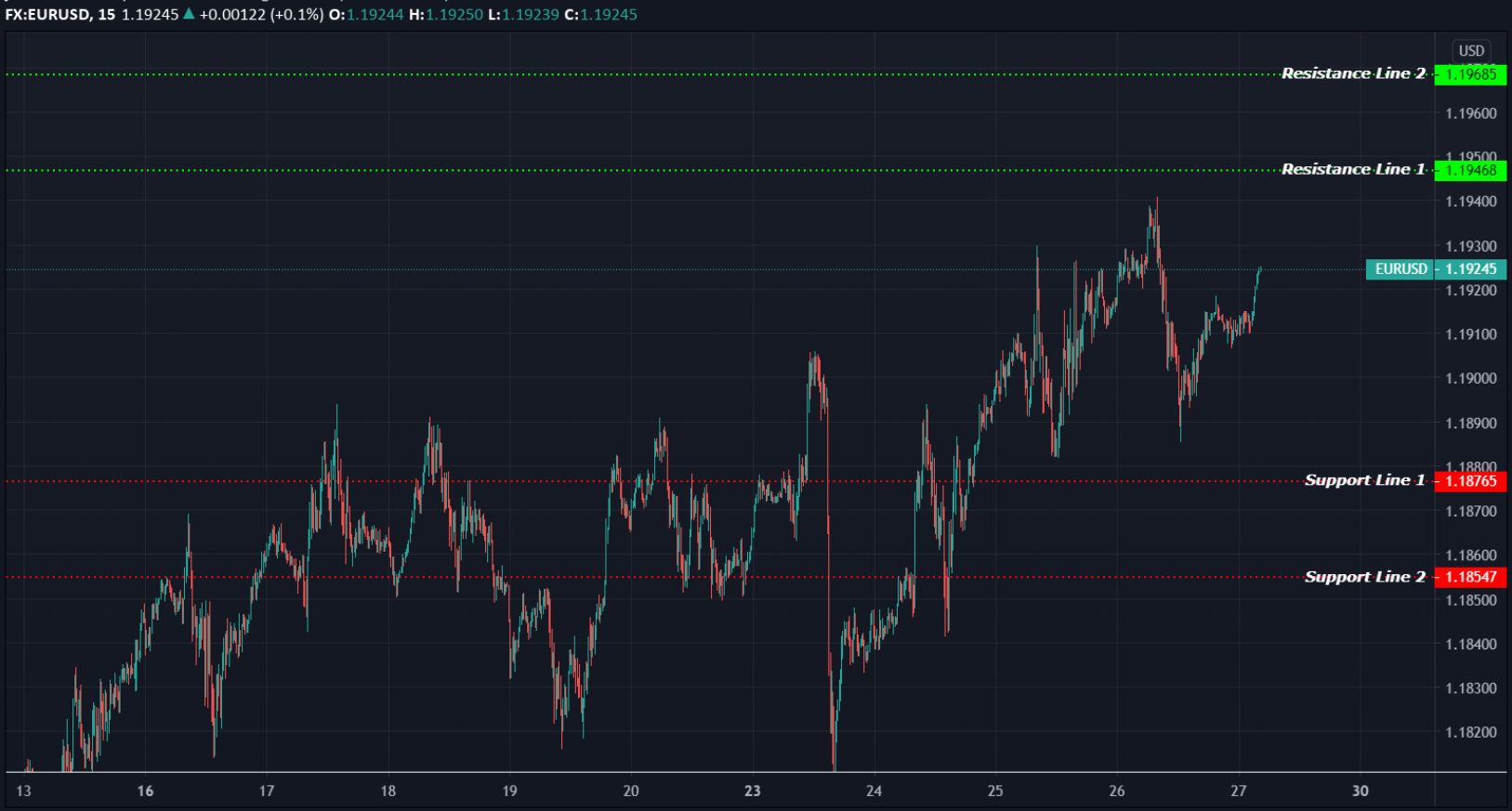Image resolution: width=1512 pixels, height=811 pixels.
Task: Click the 1.19600 price axis label
Action: [1471, 113]
